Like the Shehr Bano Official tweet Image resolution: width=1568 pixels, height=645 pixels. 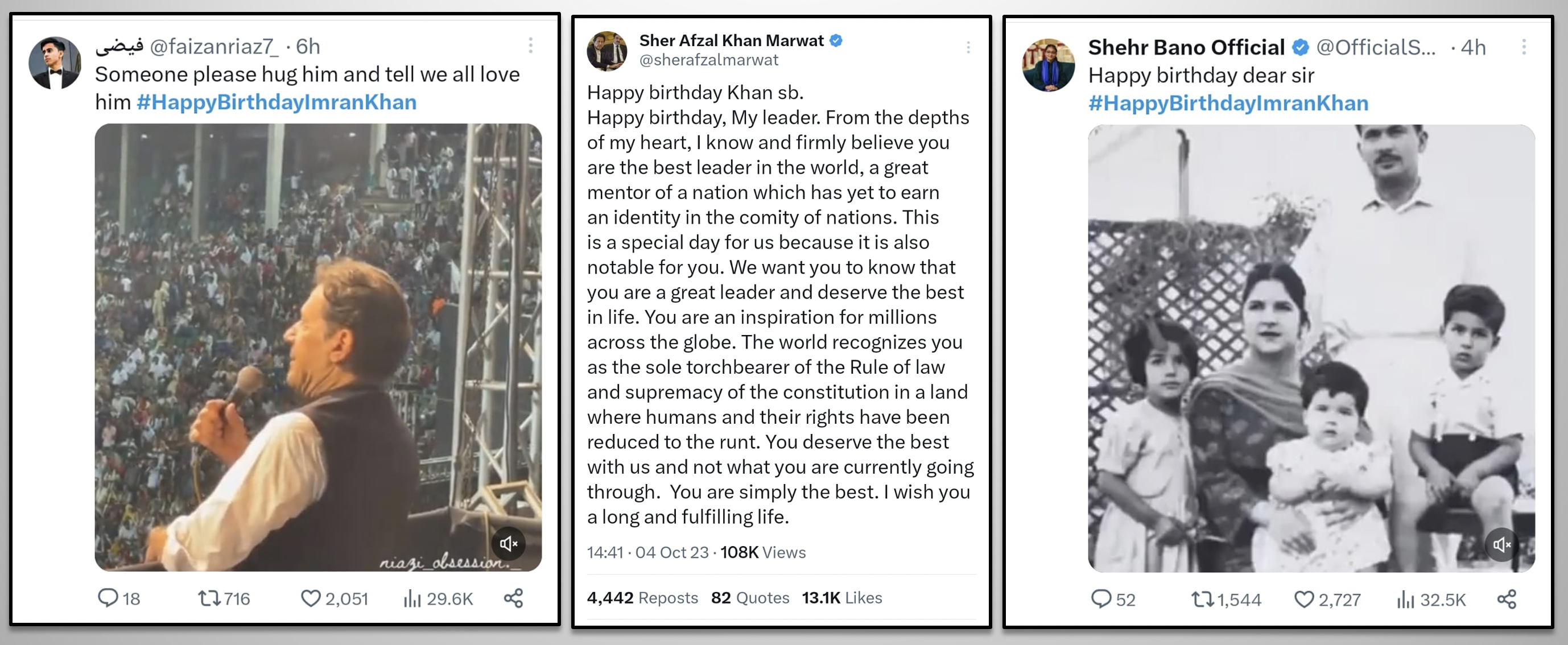[1303, 599]
